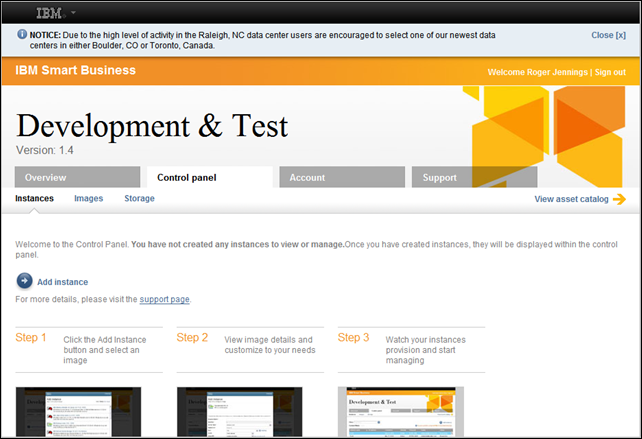Visit the support page link

tap(164, 299)
